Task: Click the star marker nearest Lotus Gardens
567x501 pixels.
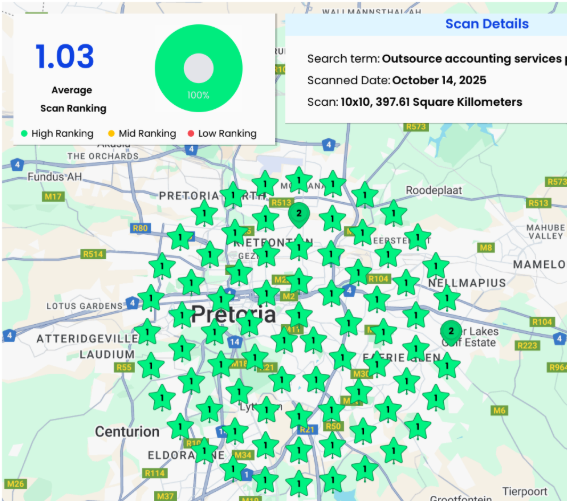Action: coord(151,299)
